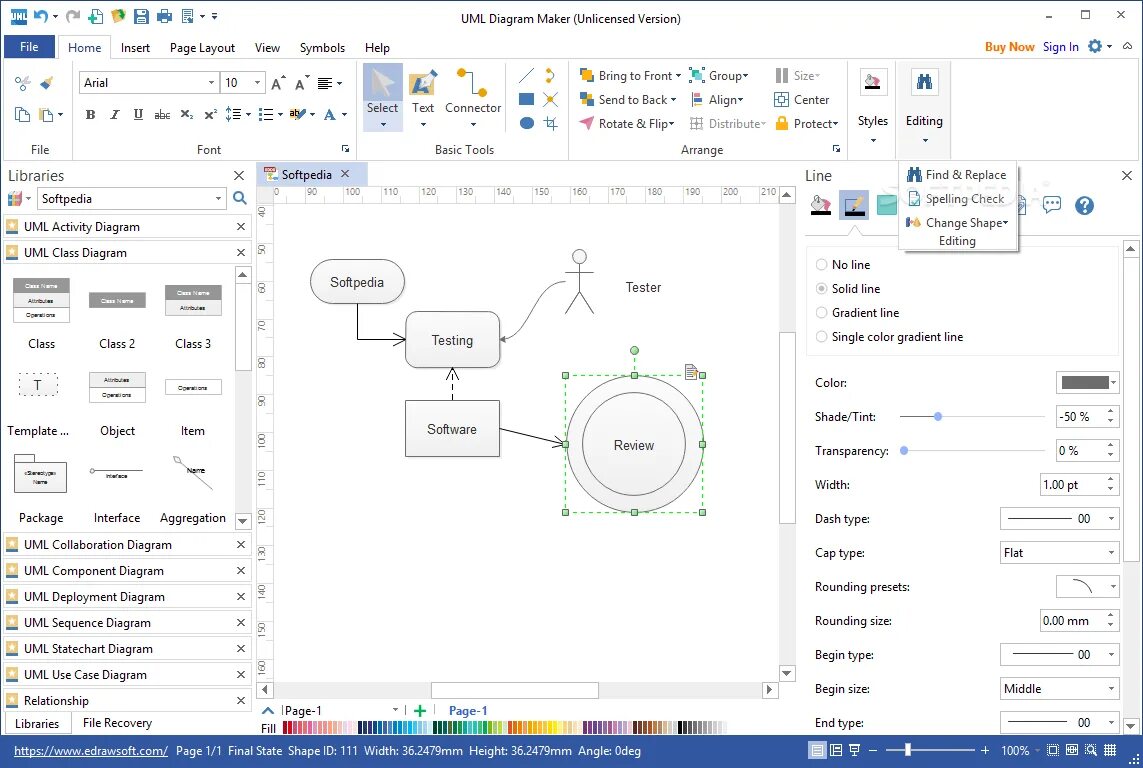This screenshot has height=768, width=1143.
Task: Select the fill bucket icon in Line panel
Action: (x=821, y=204)
